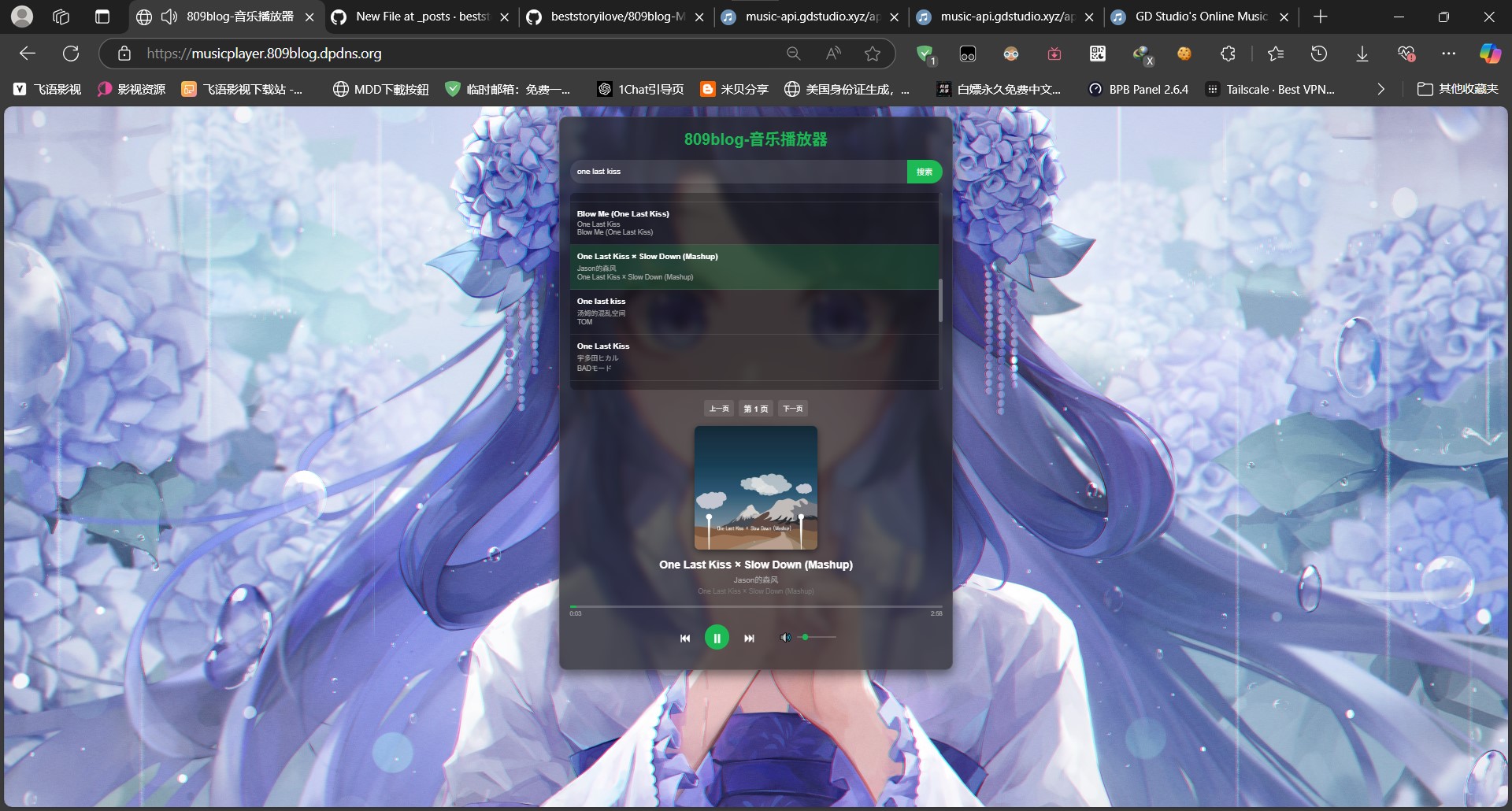Switch to first music-api.gdstudio.xyz tab
Screen dimensions: 1512x811
point(811,17)
